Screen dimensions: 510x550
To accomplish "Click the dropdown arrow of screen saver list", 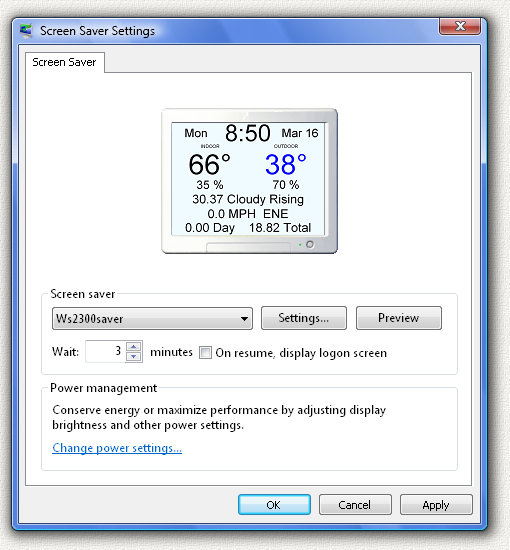I will (244, 319).
